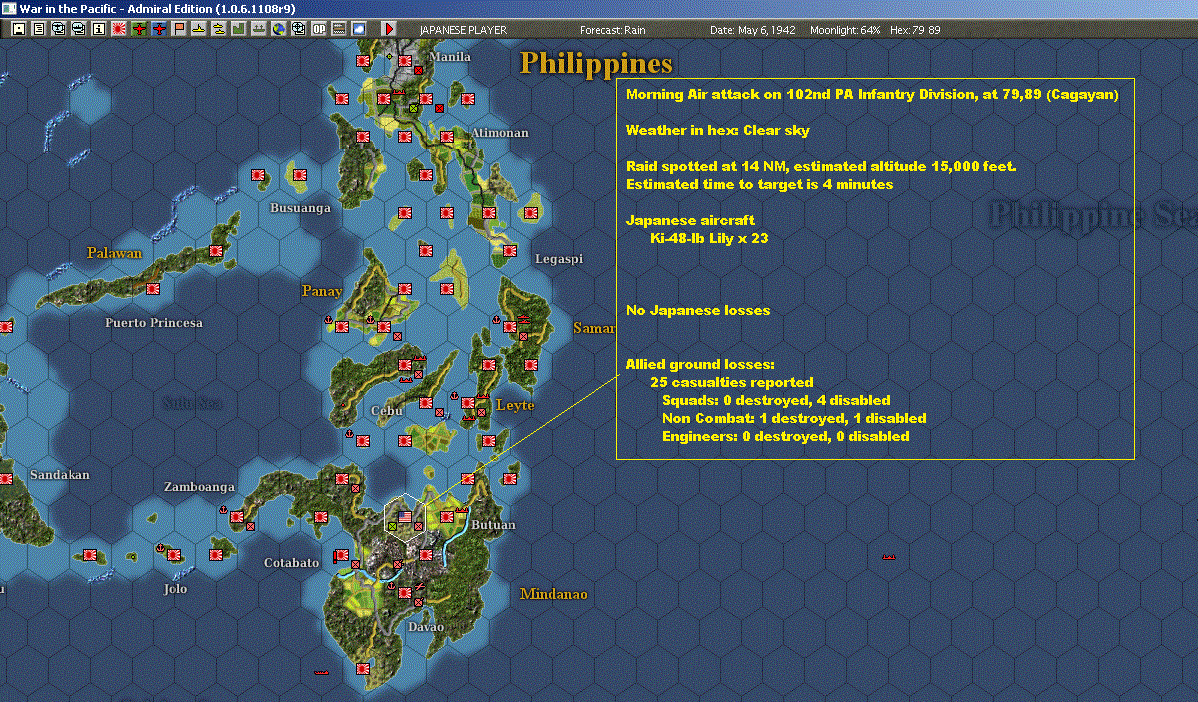Viewport: 1198px width, 702px height.
Task: Select the Japanese flag above Busuanga label
Action: pyautogui.click(x=300, y=175)
